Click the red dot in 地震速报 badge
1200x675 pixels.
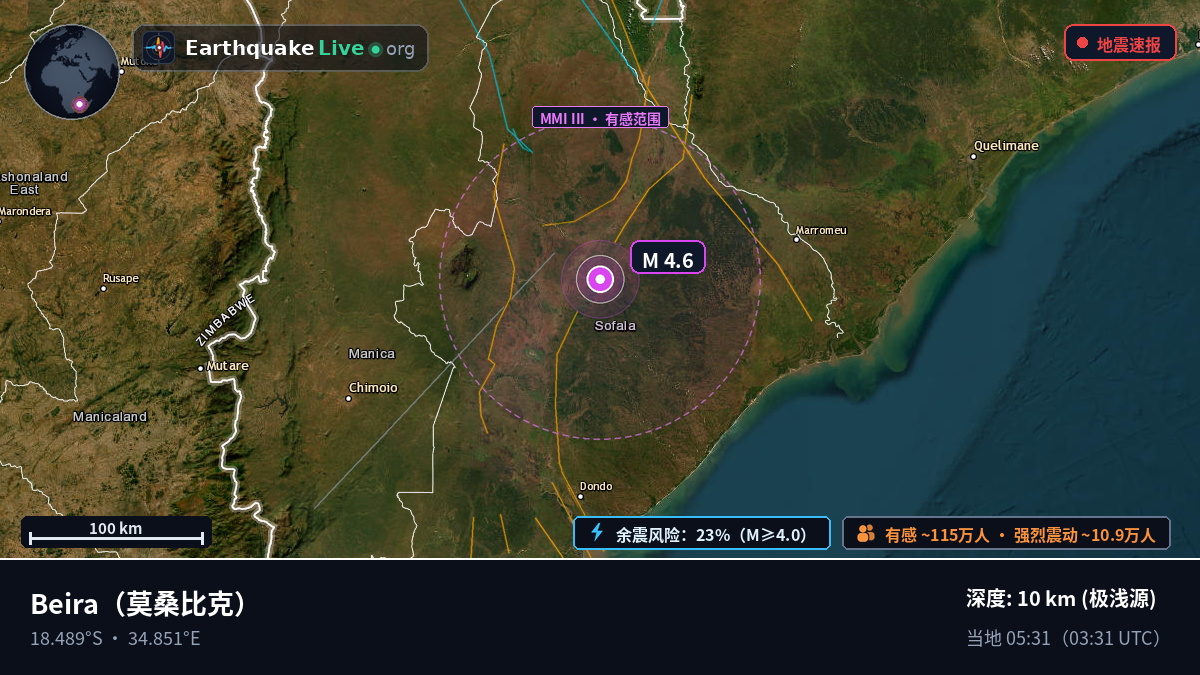pyautogui.click(x=1082, y=43)
